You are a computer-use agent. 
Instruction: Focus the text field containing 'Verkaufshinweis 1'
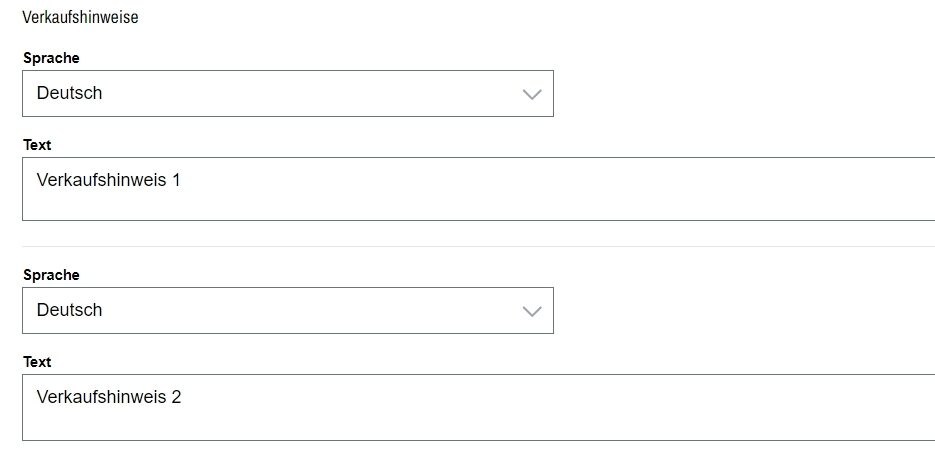478,188
